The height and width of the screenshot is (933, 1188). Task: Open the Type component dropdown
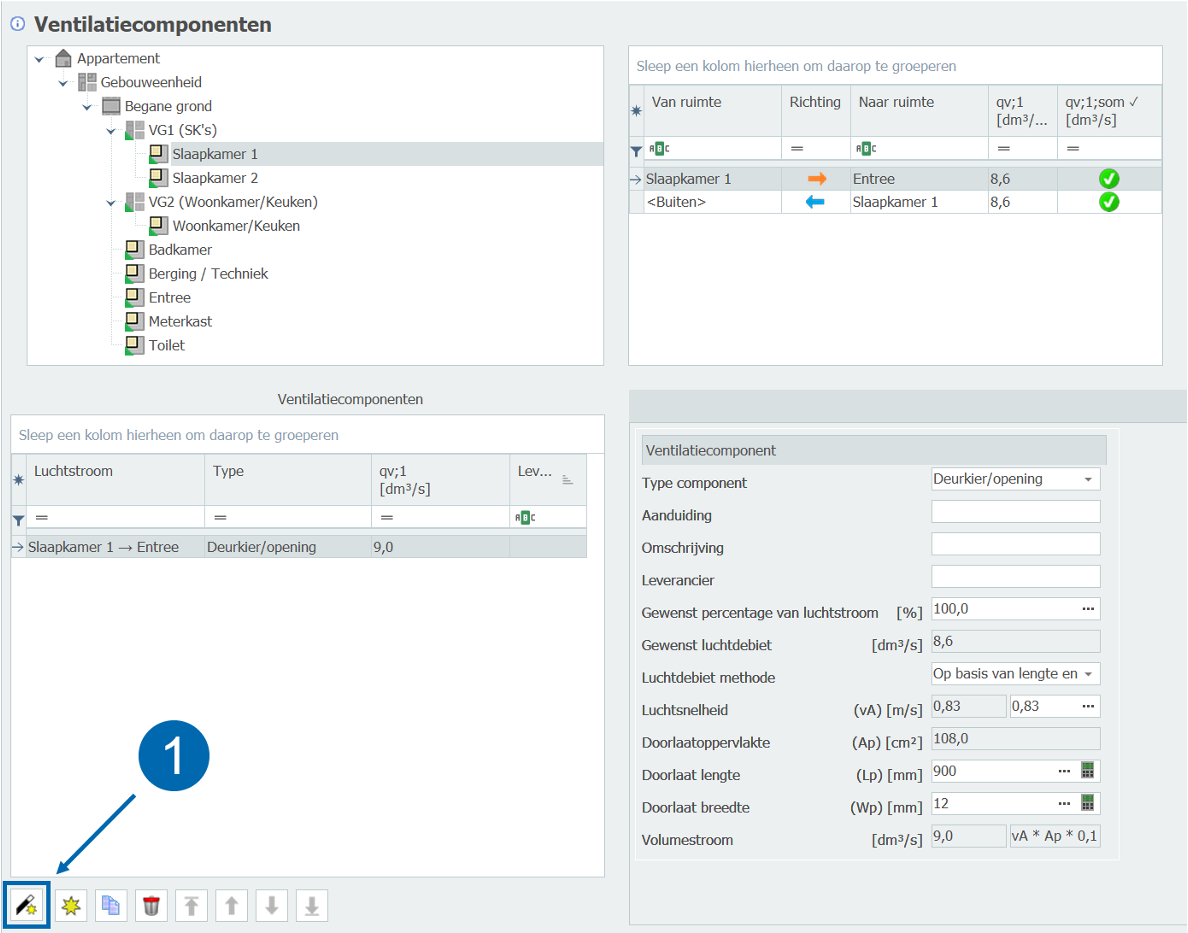click(x=1087, y=479)
